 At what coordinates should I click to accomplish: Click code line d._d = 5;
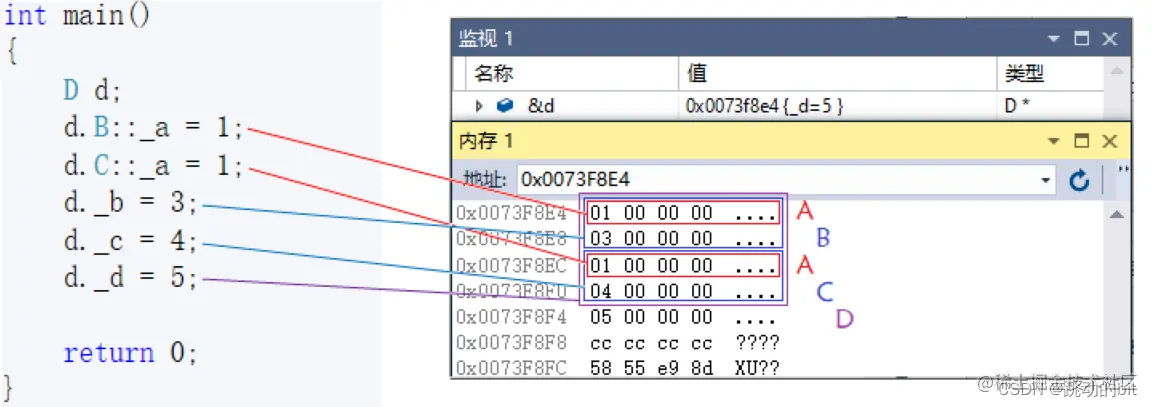pos(131,278)
